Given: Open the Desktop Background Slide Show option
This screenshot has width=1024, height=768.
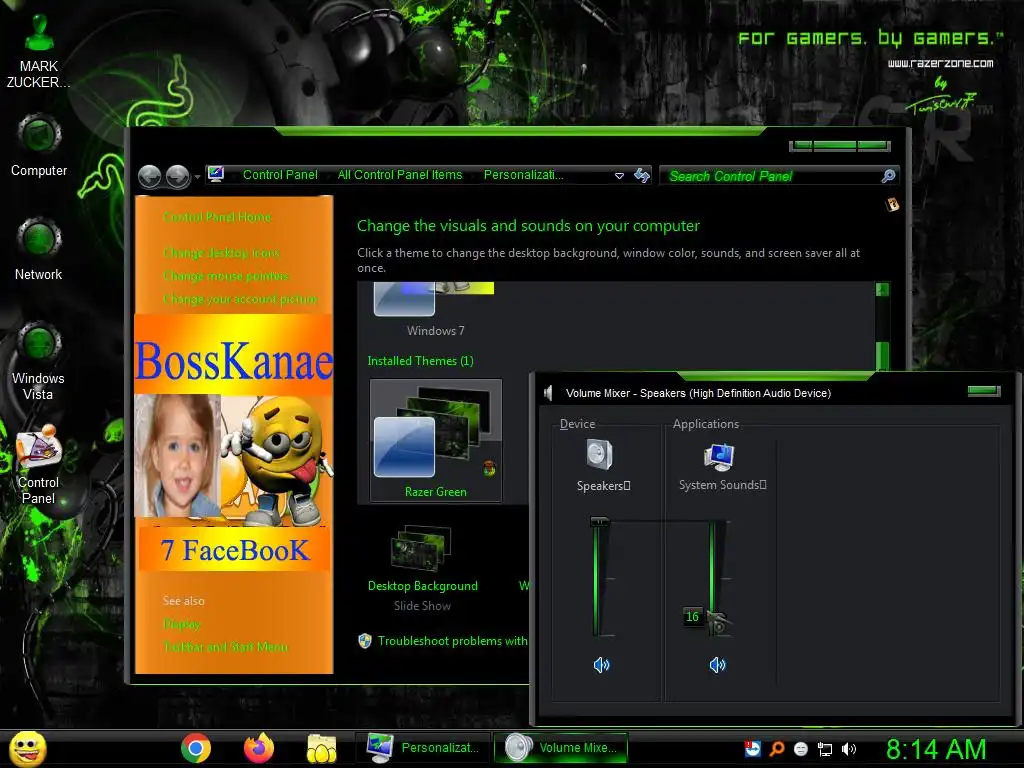Looking at the screenshot, I should (423, 568).
